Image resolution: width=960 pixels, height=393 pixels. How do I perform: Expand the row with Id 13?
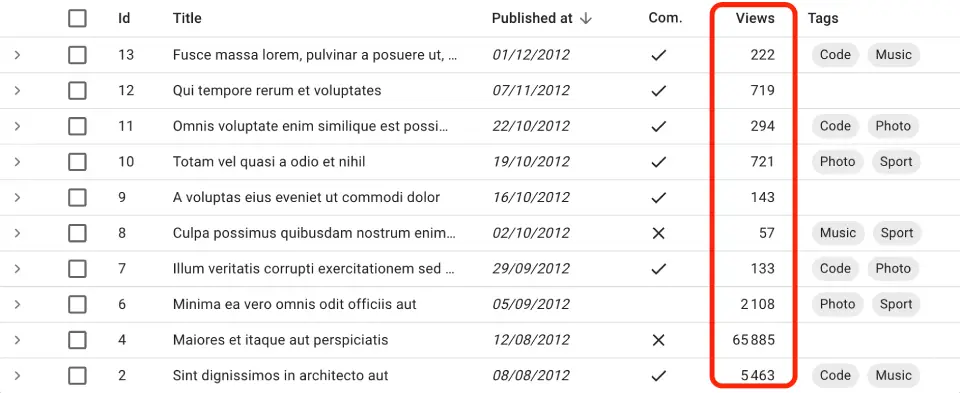click(17, 55)
